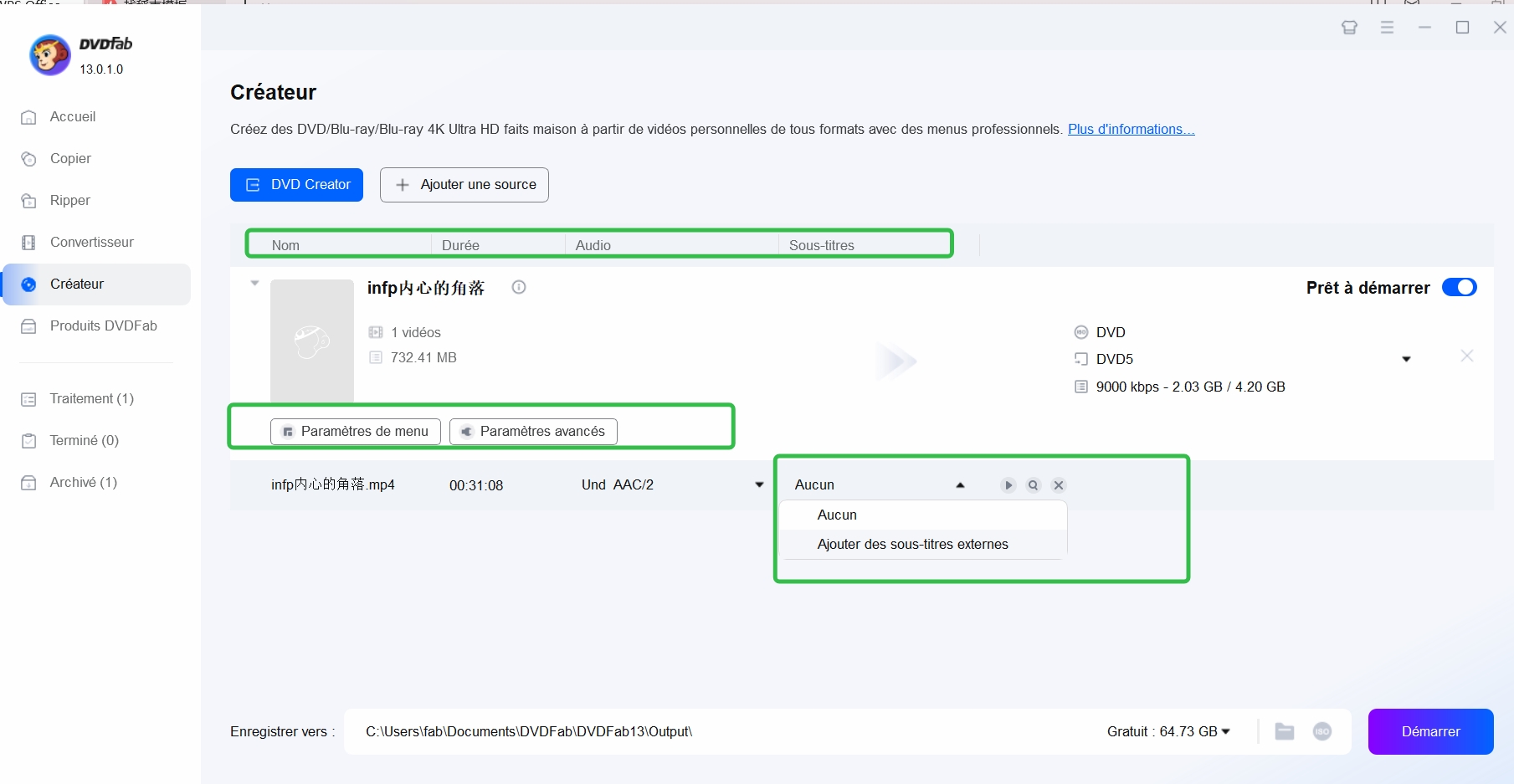
Task: Click the magnifier search icon in row
Action: coord(1034,485)
